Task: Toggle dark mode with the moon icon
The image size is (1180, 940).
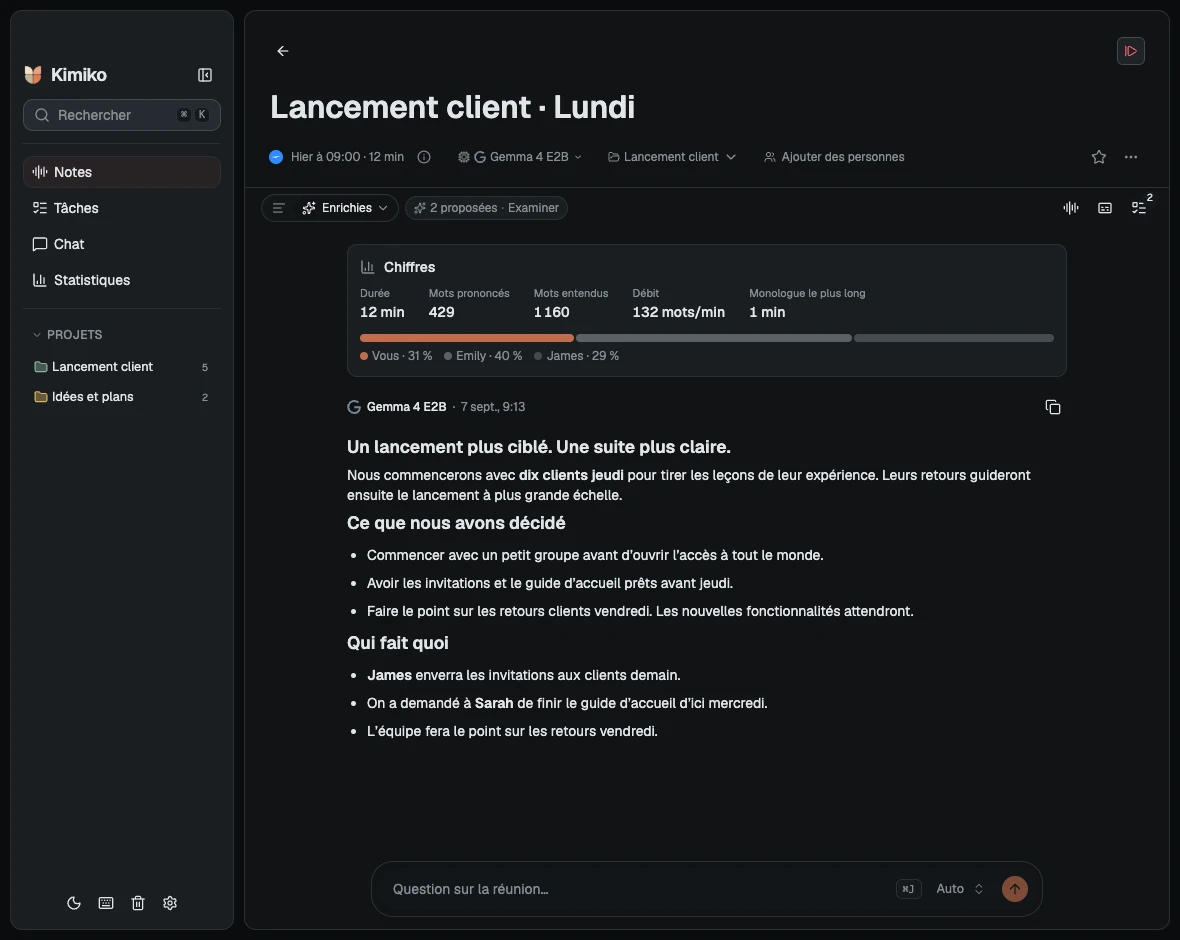Action: tap(74, 903)
